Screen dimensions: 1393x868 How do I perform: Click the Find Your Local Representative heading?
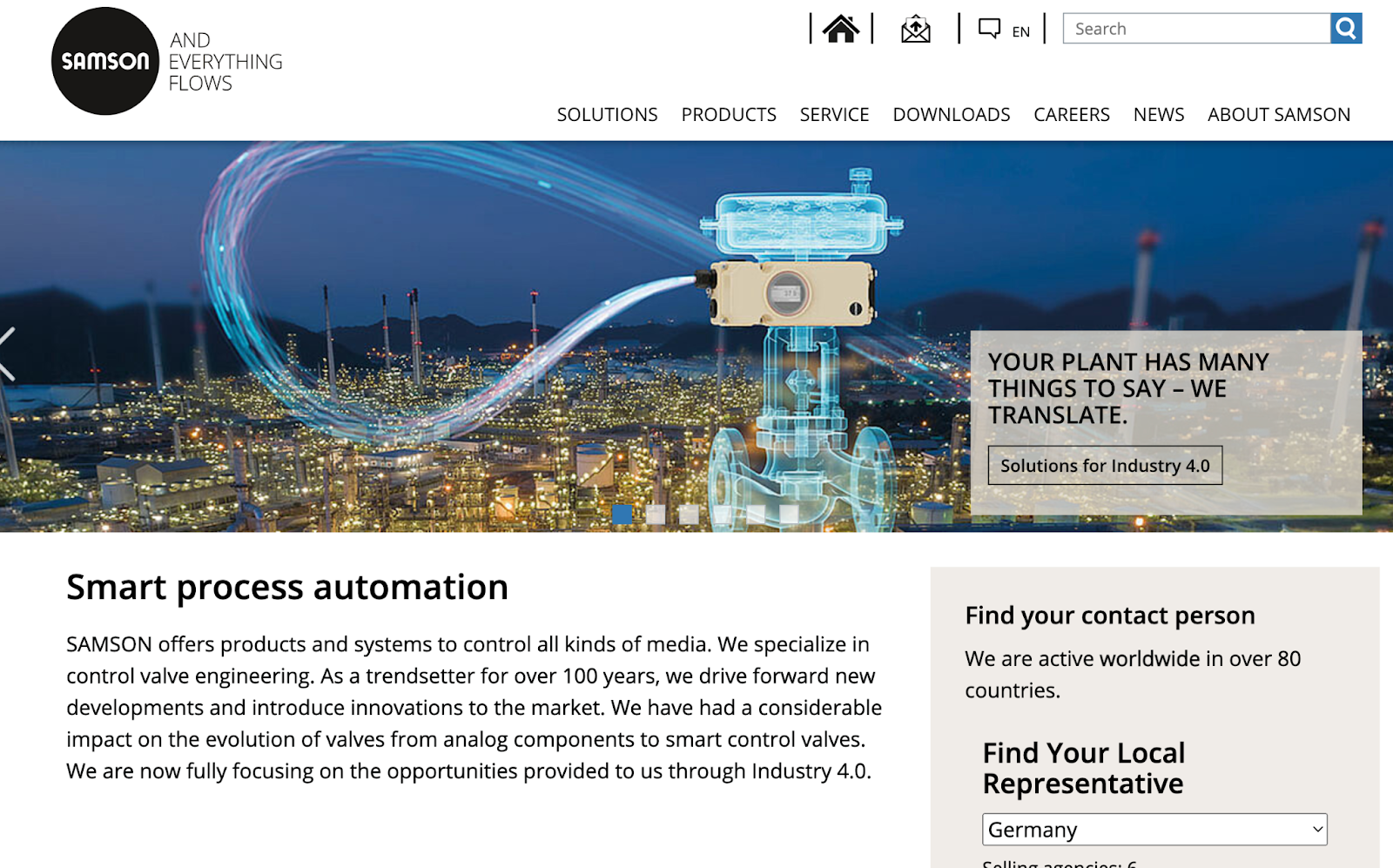(x=1084, y=768)
